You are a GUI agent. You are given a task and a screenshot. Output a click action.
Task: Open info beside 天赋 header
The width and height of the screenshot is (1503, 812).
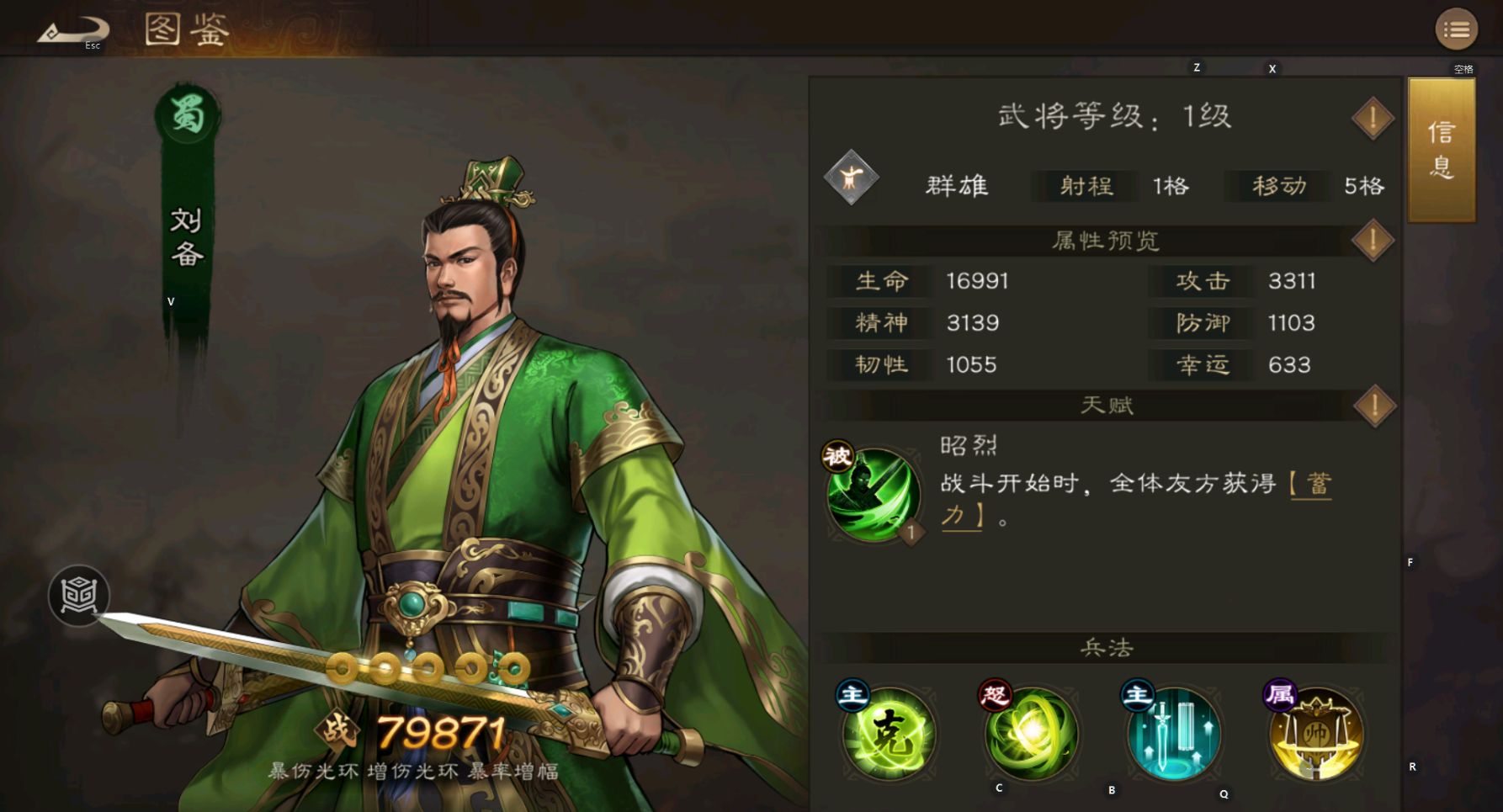pyautogui.click(x=1374, y=406)
